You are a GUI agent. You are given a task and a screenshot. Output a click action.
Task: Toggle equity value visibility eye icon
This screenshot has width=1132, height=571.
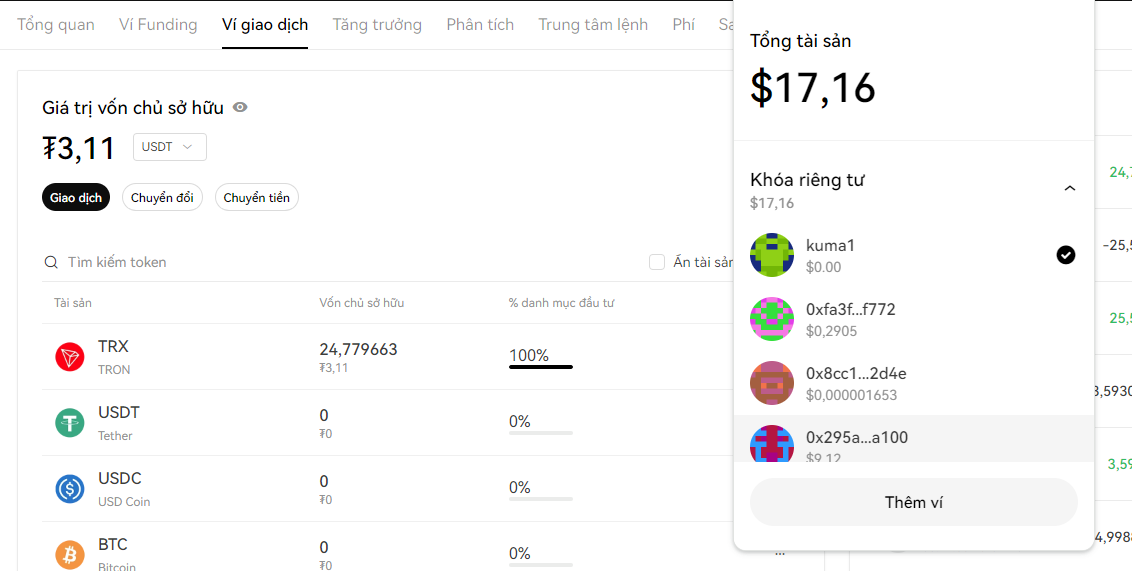pos(240,107)
